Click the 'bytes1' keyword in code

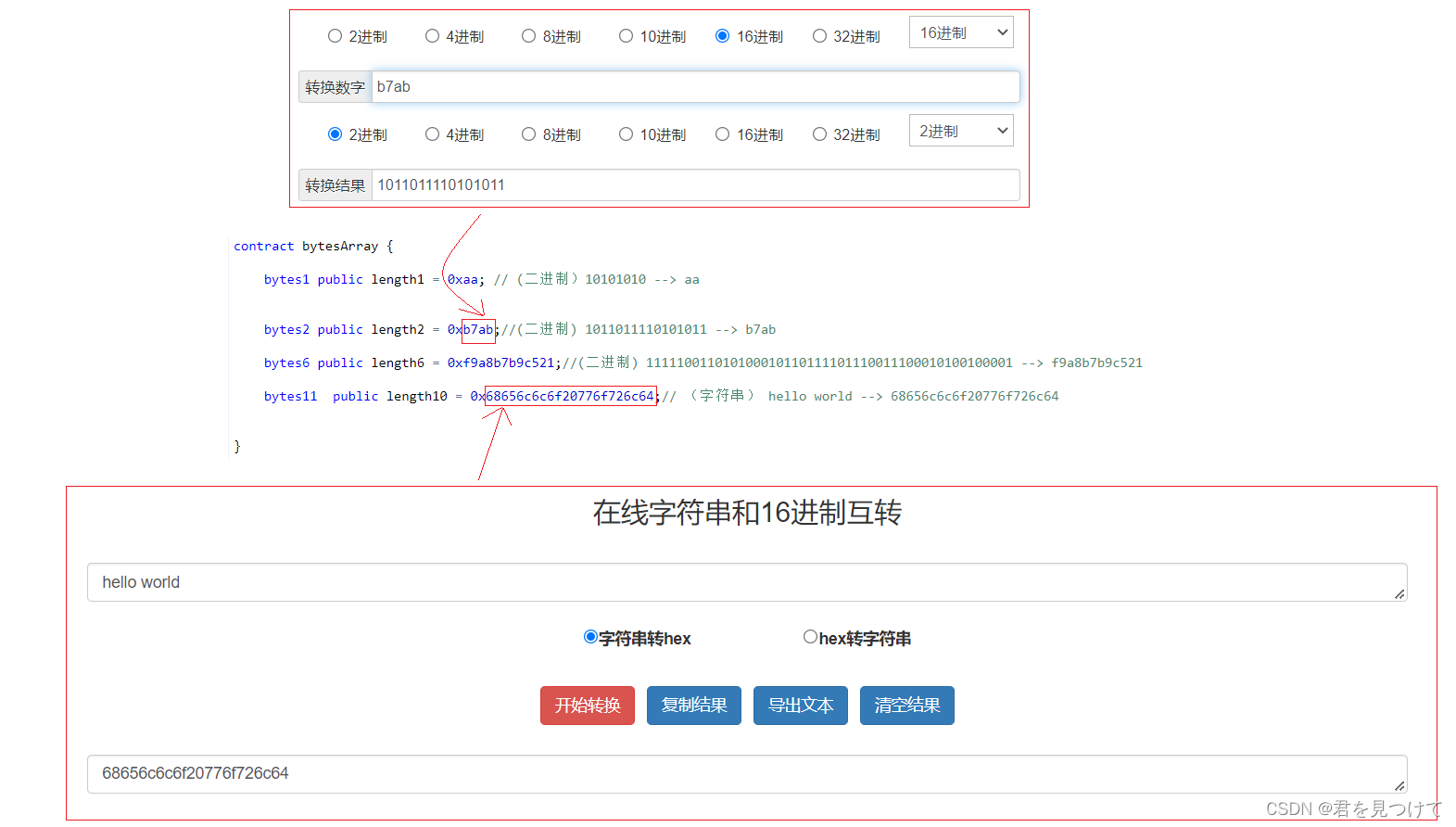(x=286, y=279)
